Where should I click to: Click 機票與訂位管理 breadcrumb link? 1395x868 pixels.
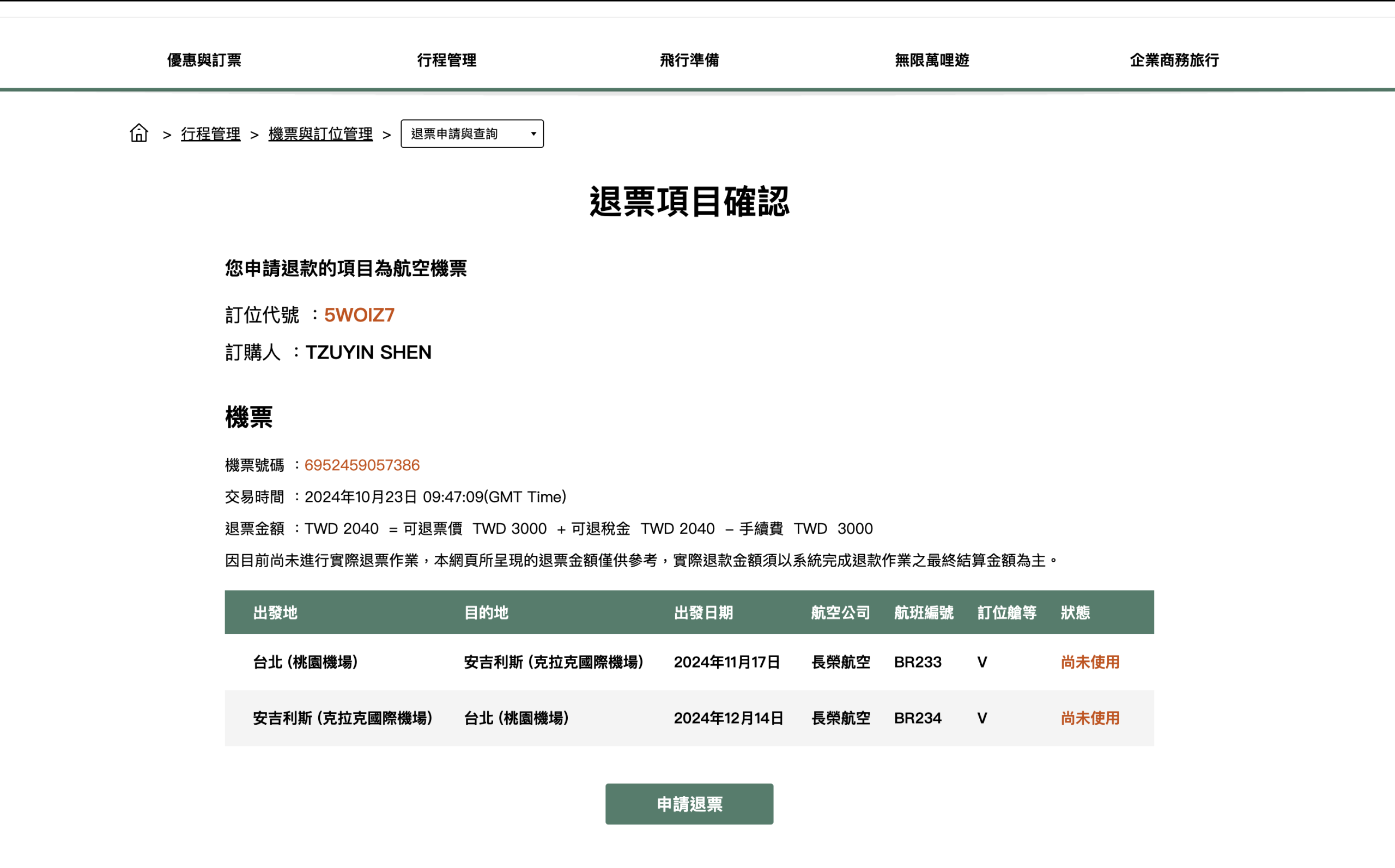320,133
